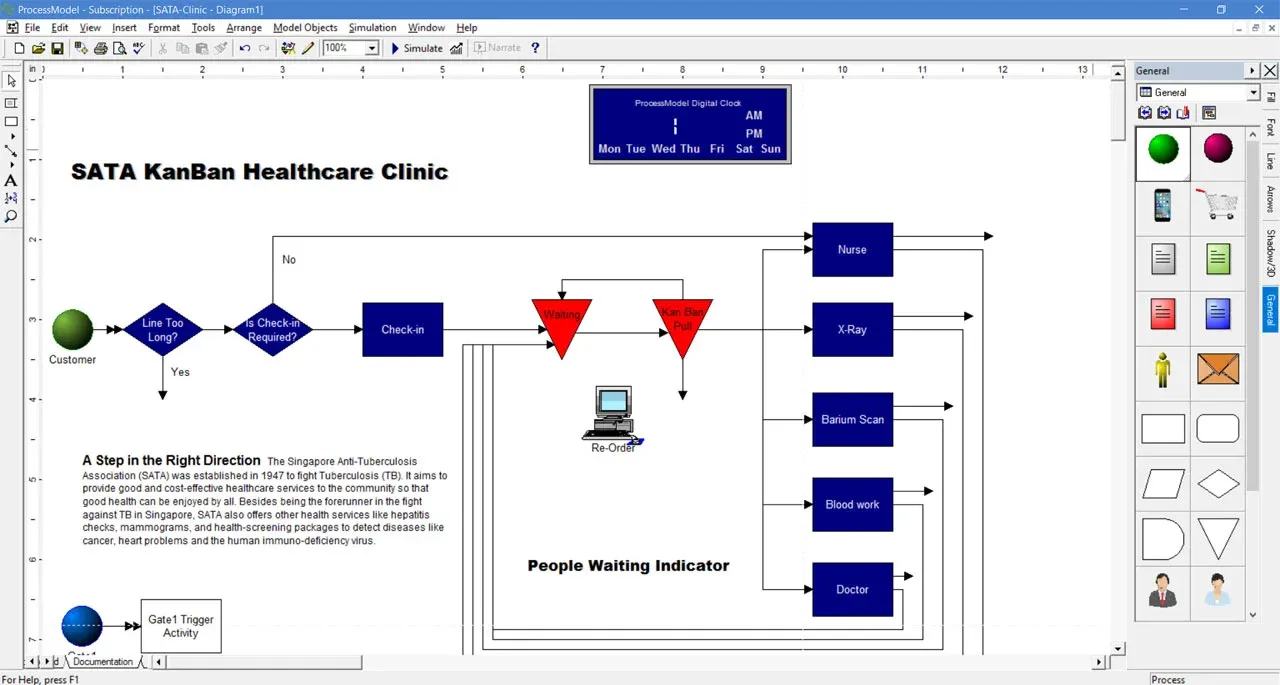Click the Help question mark icon
The height and width of the screenshot is (685, 1280).
[536, 48]
